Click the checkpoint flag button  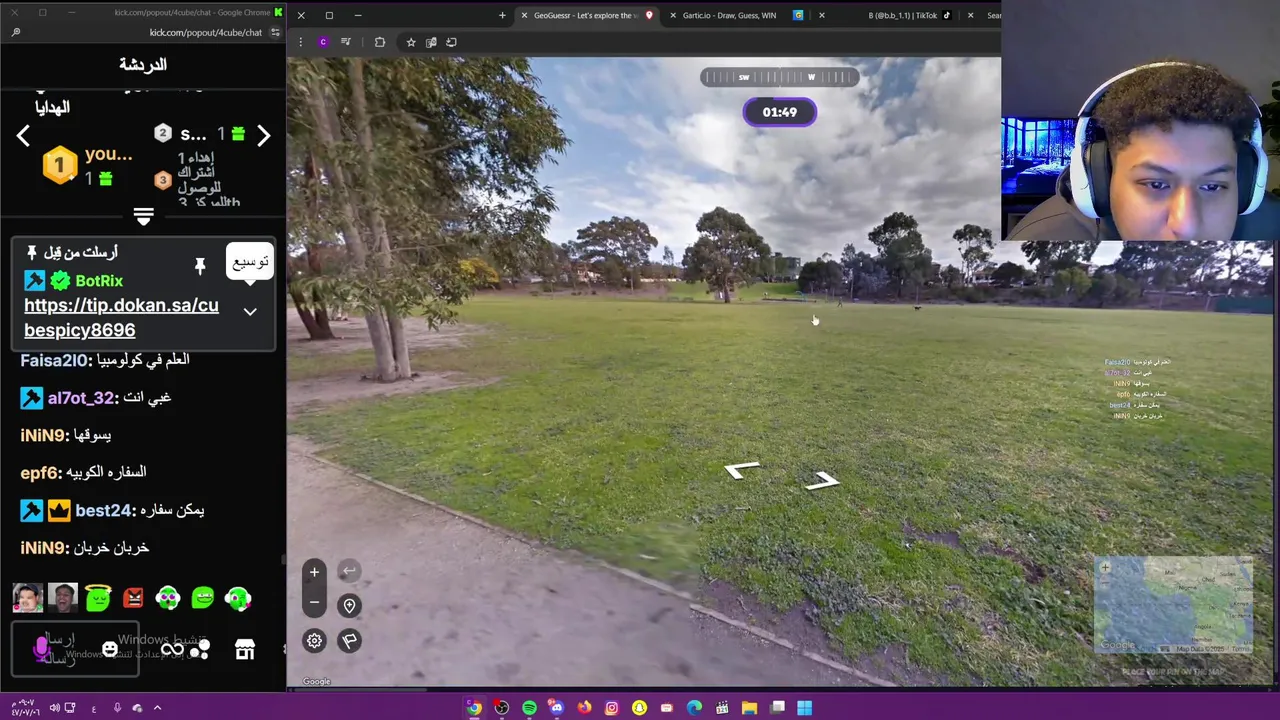pyautogui.click(x=349, y=641)
